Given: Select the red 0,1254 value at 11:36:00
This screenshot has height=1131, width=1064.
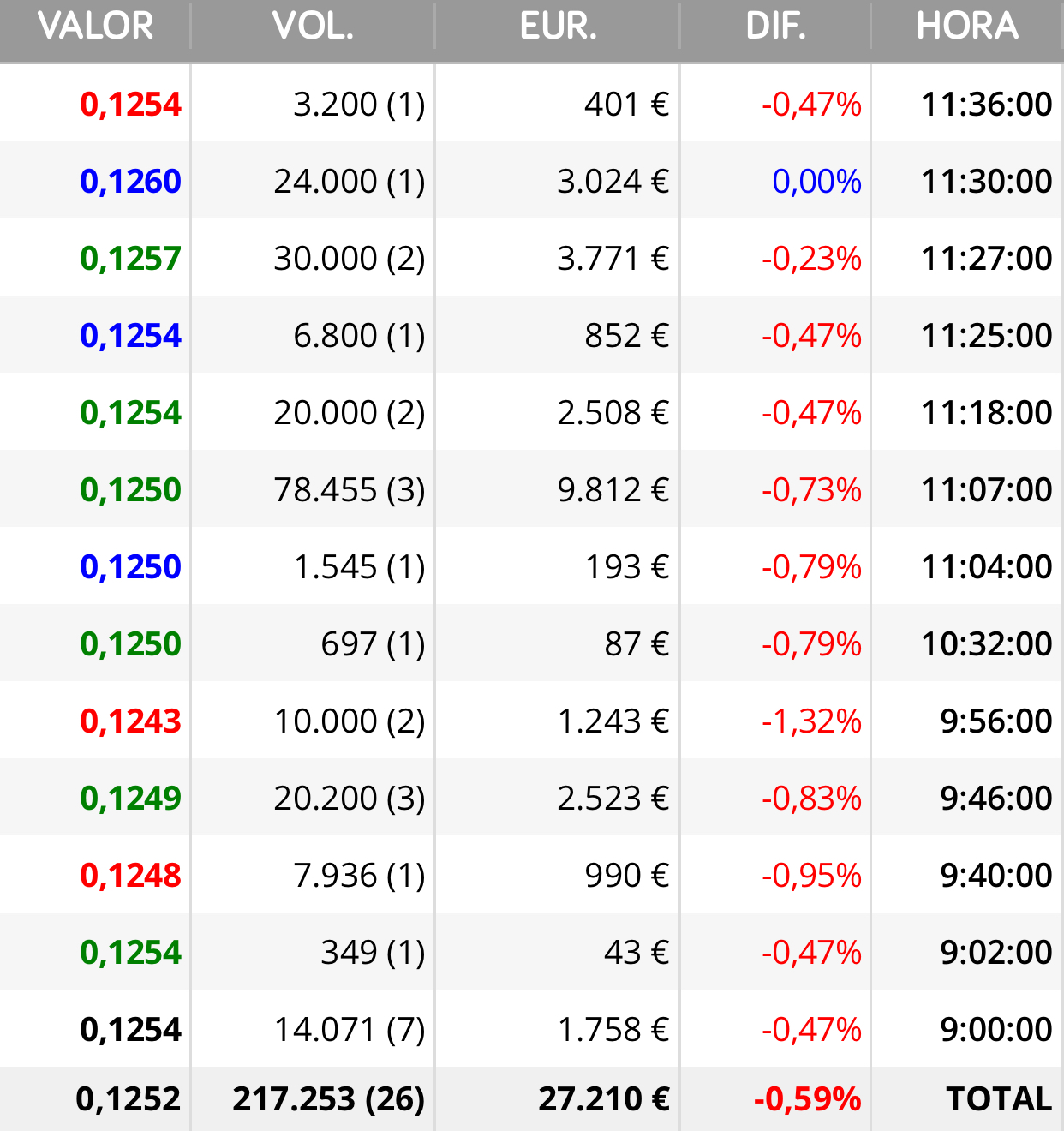Looking at the screenshot, I should pyautogui.click(x=130, y=105).
